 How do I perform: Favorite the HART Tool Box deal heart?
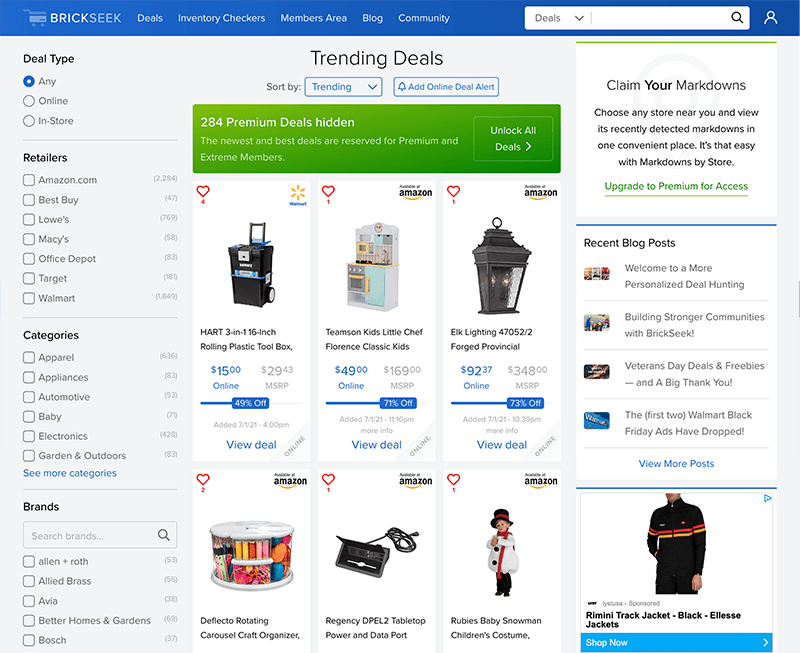pyautogui.click(x=203, y=191)
